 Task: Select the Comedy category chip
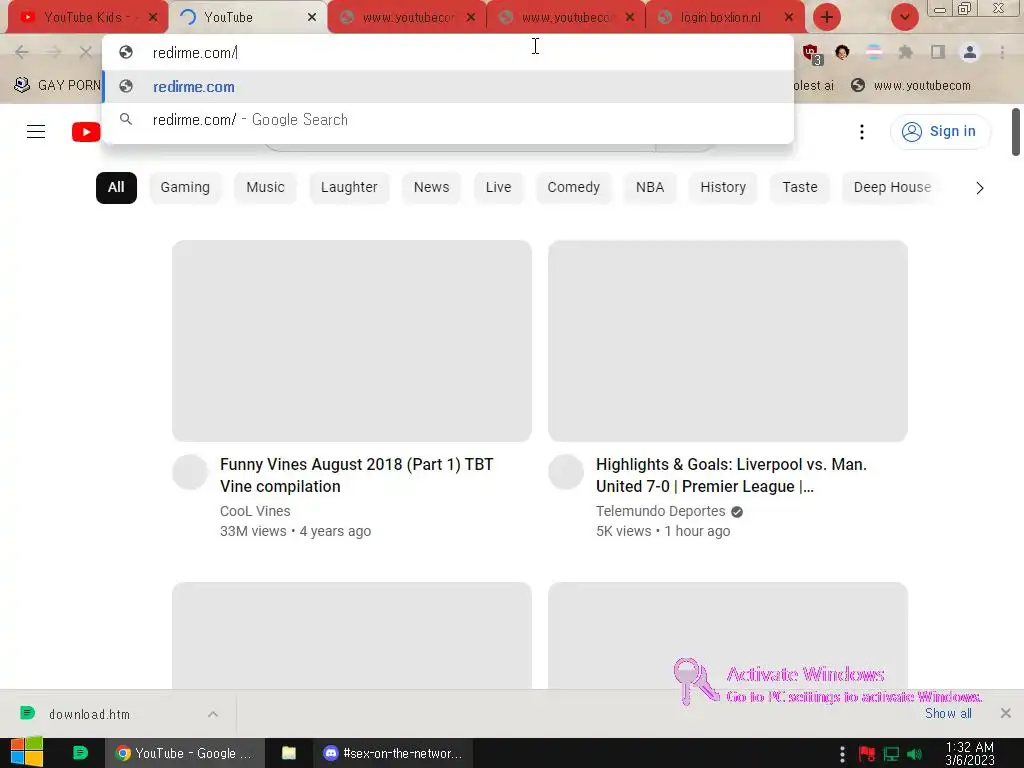point(573,187)
